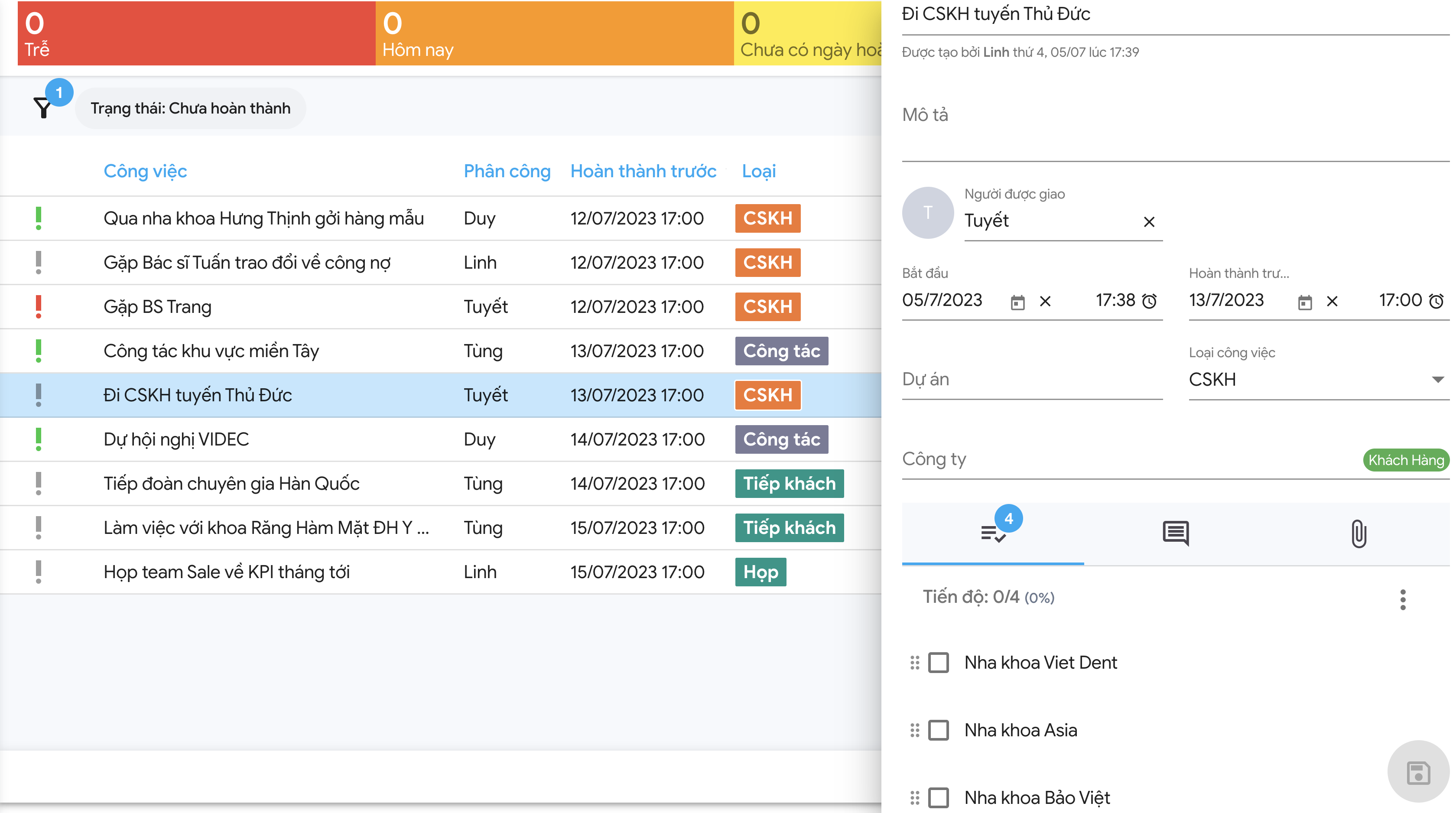The image size is (1456, 813).
Task: Open task 'Họp team Sale về KPI tháng tới'
Action: click(226, 572)
